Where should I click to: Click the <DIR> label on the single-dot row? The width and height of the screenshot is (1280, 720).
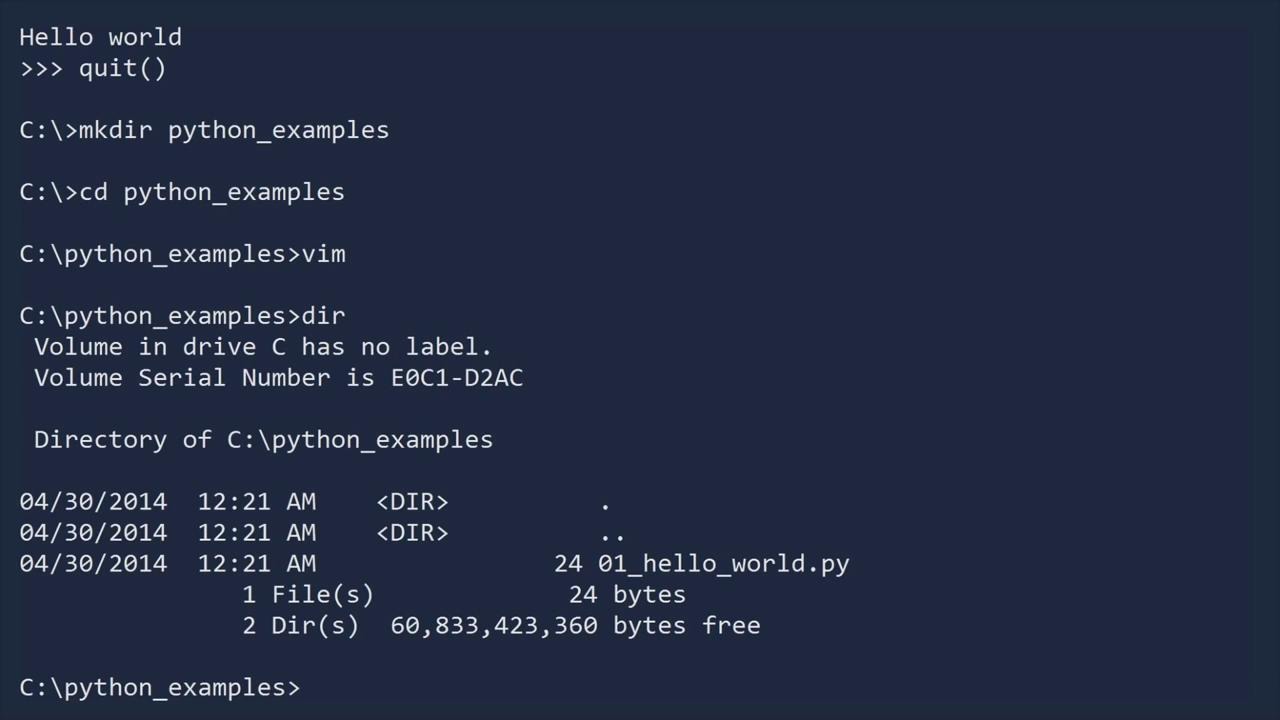(412, 502)
